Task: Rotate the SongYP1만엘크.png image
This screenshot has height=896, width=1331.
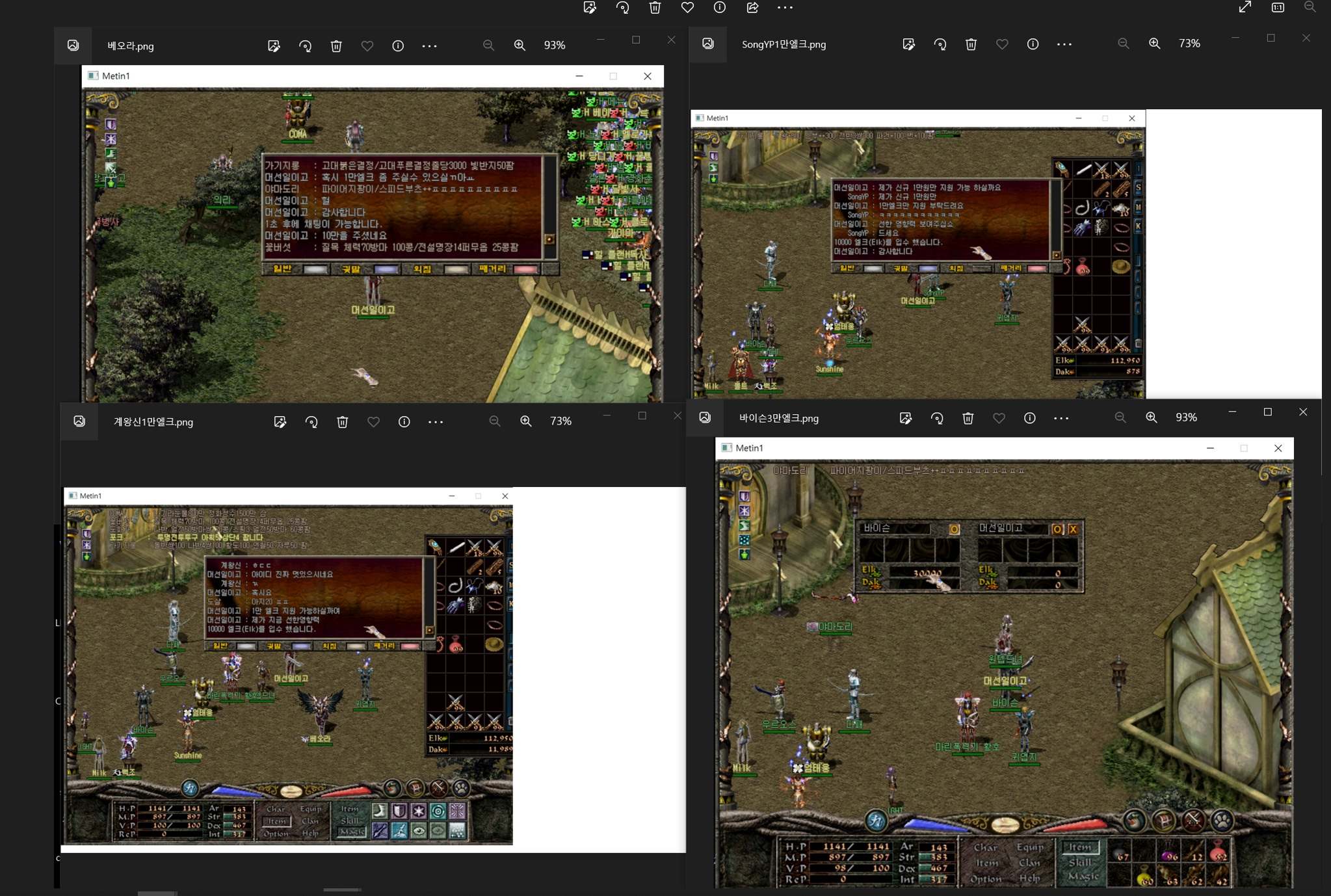Action: 940,44
